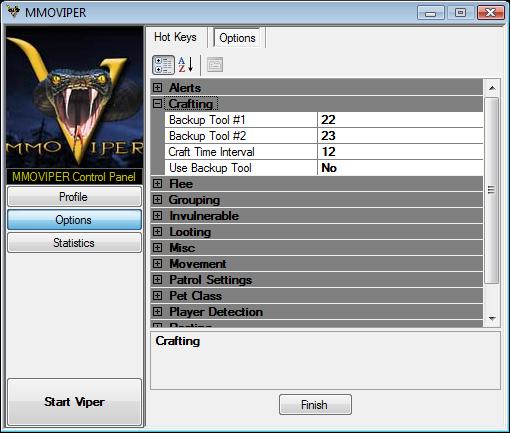Click the Alerts category header text
Image resolution: width=510 pixels, height=433 pixels.
tap(185, 88)
